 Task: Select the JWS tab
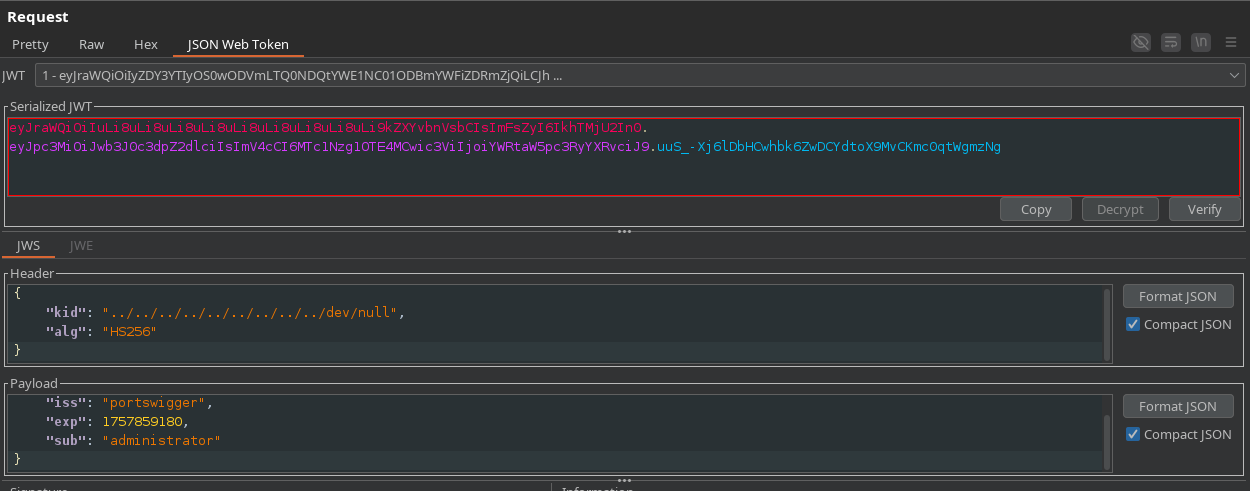coord(28,245)
